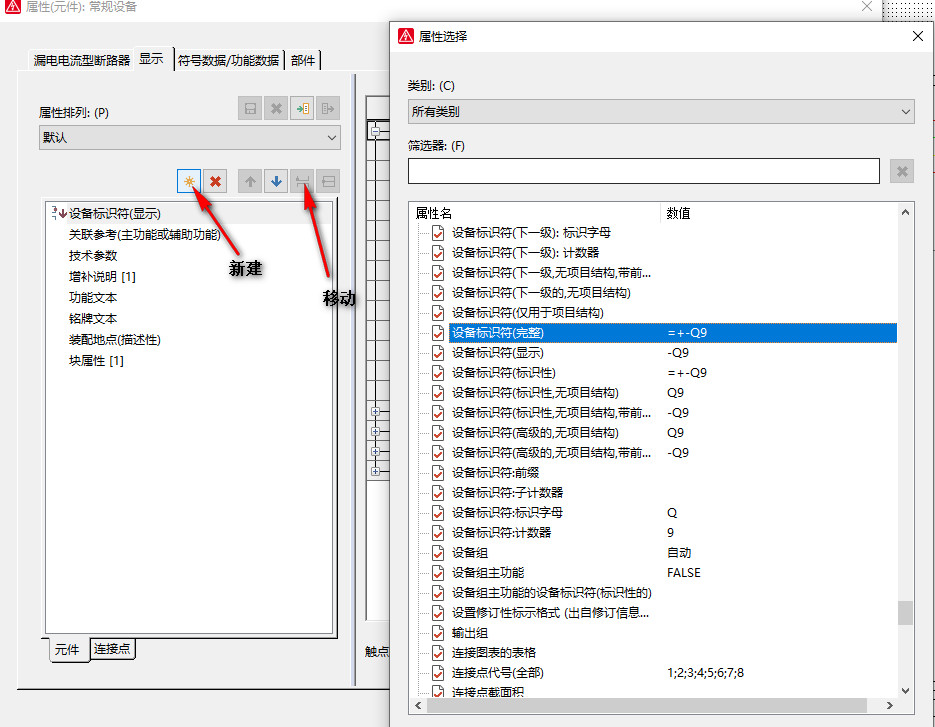Viewport: 935px width, 727px height.
Task: Click the vertical scrollbar of the property list
Action: [x=905, y=611]
